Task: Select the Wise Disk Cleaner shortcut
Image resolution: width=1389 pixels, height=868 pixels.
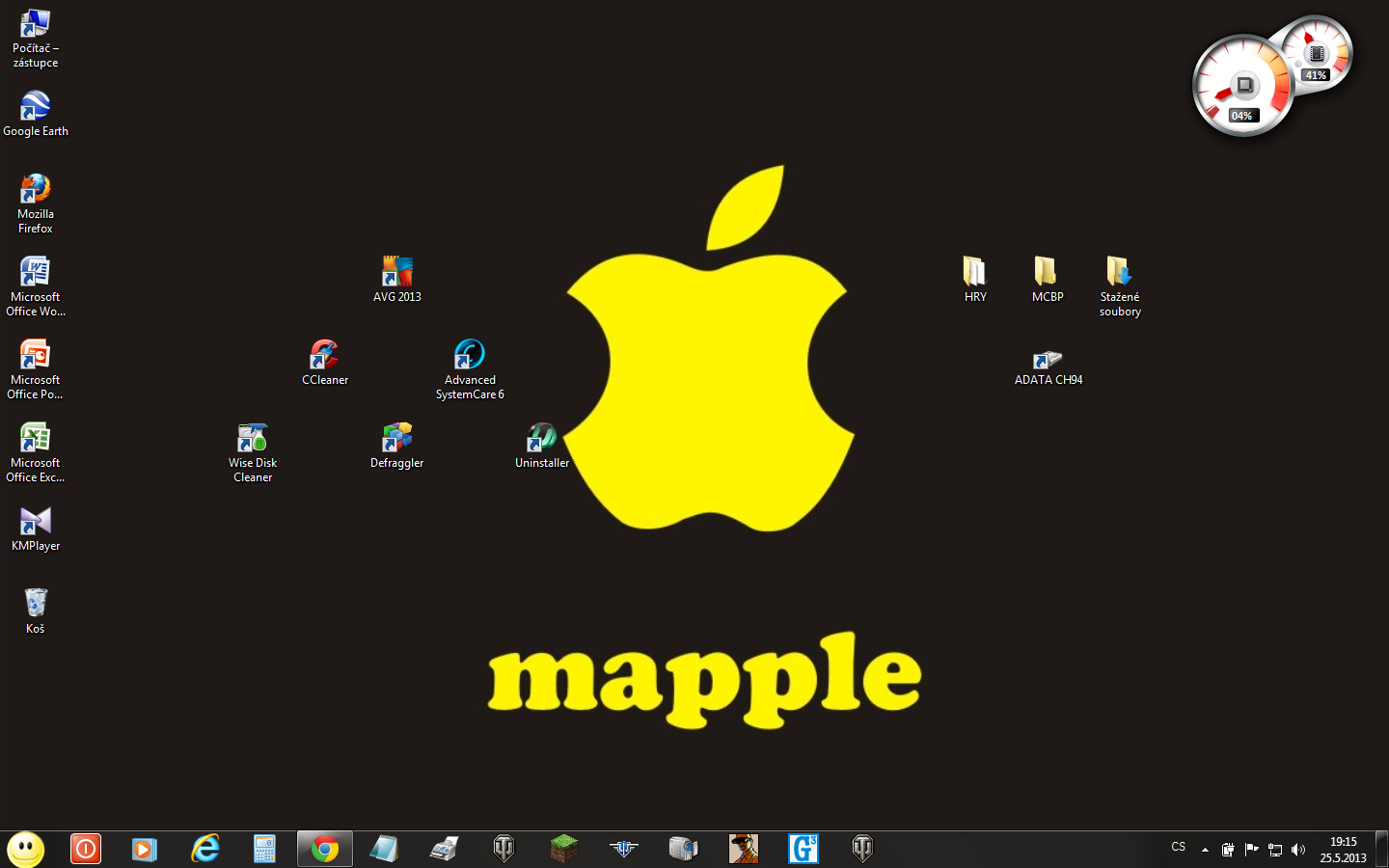Action: point(253,452)
